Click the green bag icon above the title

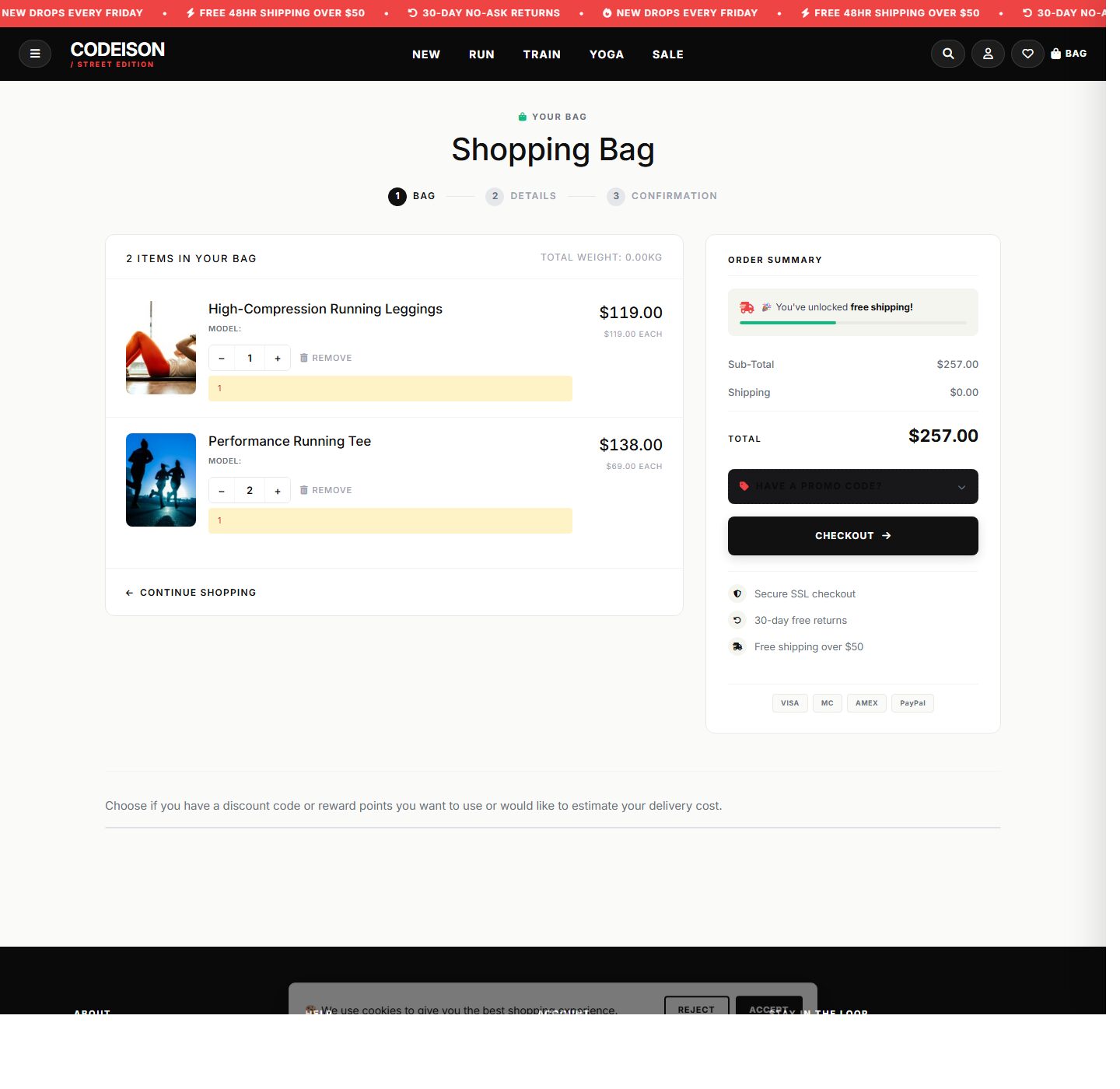point(523,117)
